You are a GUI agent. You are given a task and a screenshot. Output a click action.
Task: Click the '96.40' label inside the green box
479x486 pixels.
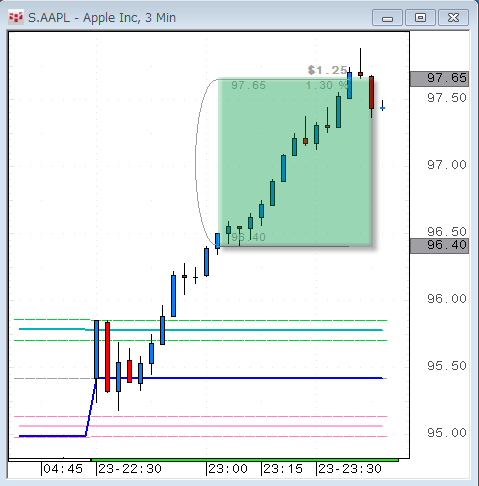[x=249, y=237]
